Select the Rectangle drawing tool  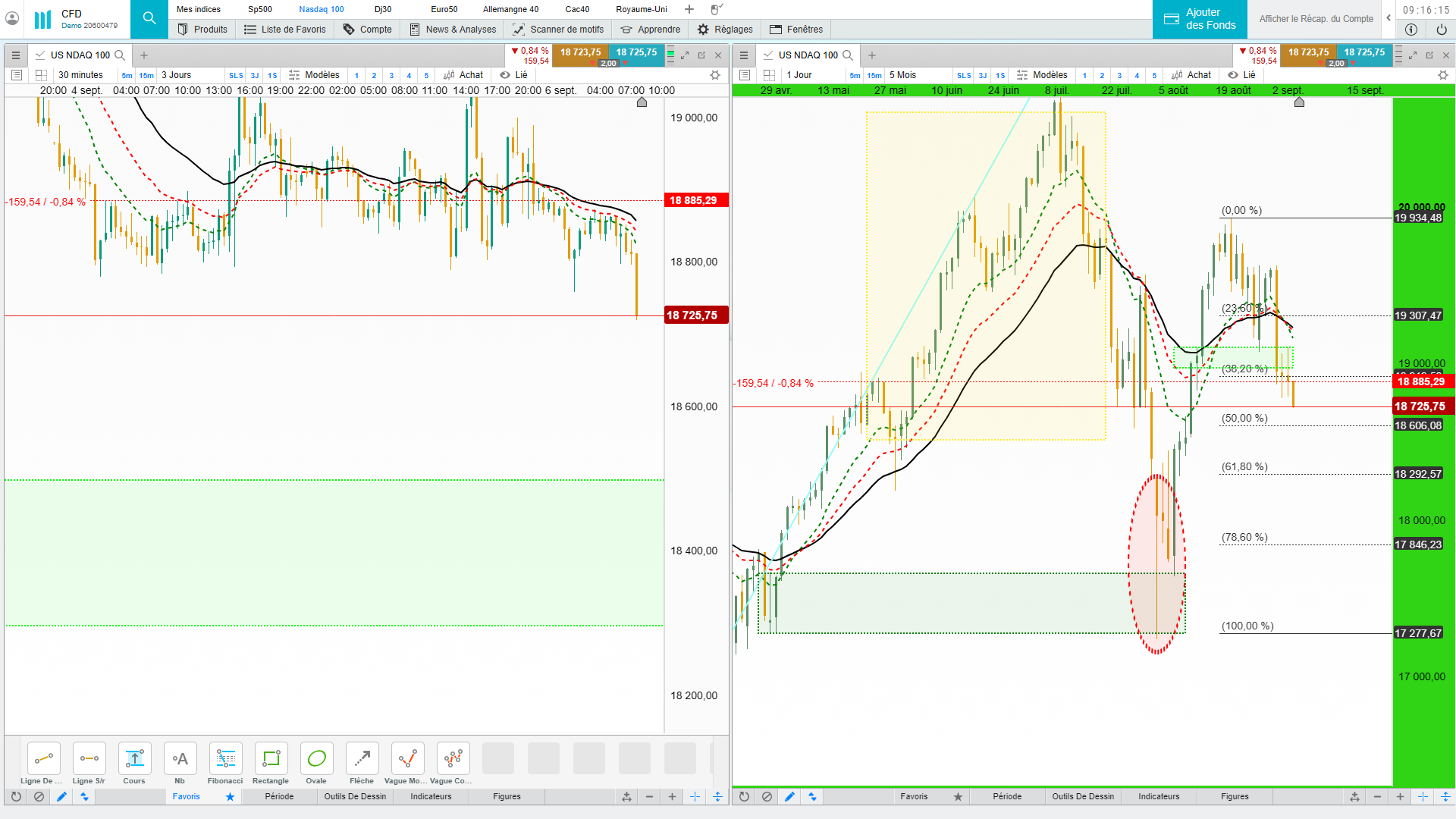(271, 758)
